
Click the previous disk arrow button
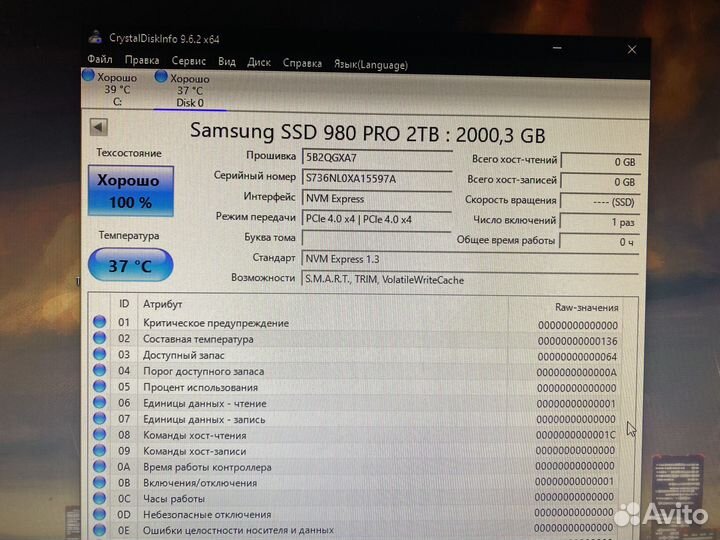click(99, 127)
